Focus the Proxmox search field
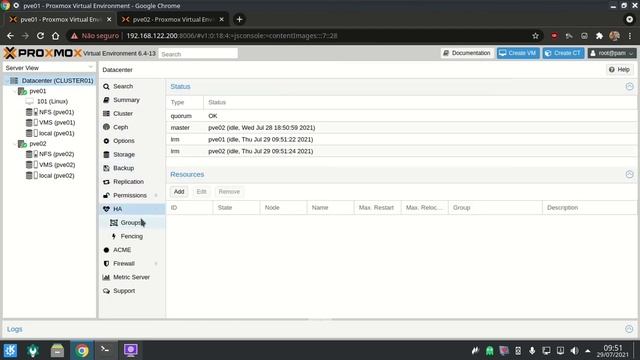This screenshot has width=640, height=360. 198,54
